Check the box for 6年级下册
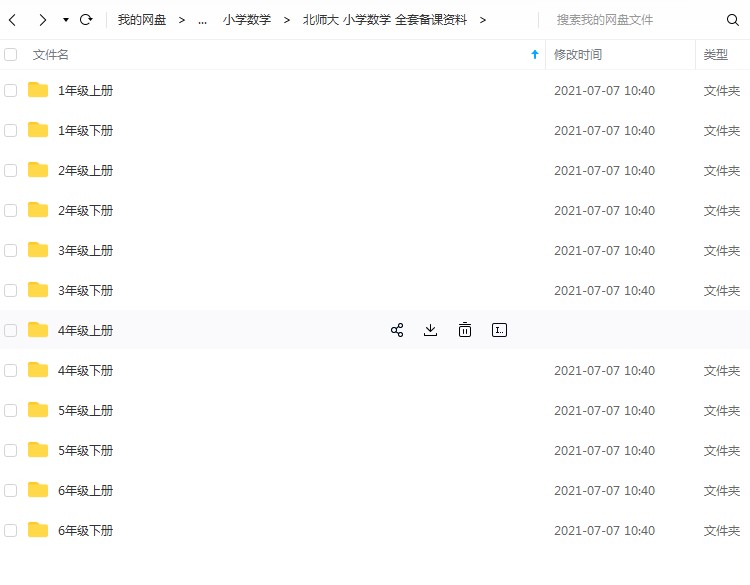The width and height of the screenshot is (750, 585). click(x=11, y=530)
